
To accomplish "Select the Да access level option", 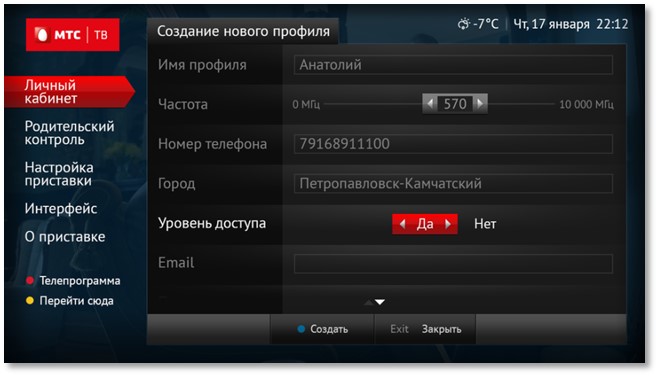I will 425,224.
